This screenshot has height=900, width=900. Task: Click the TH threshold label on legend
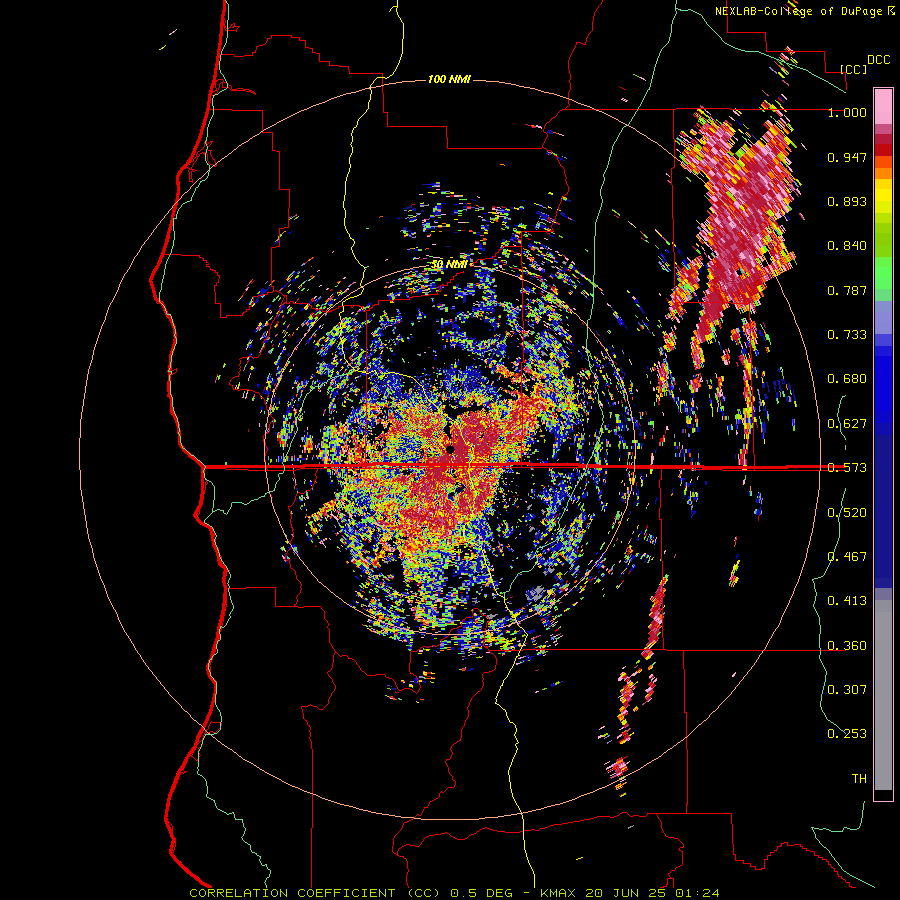click(859, 779)
